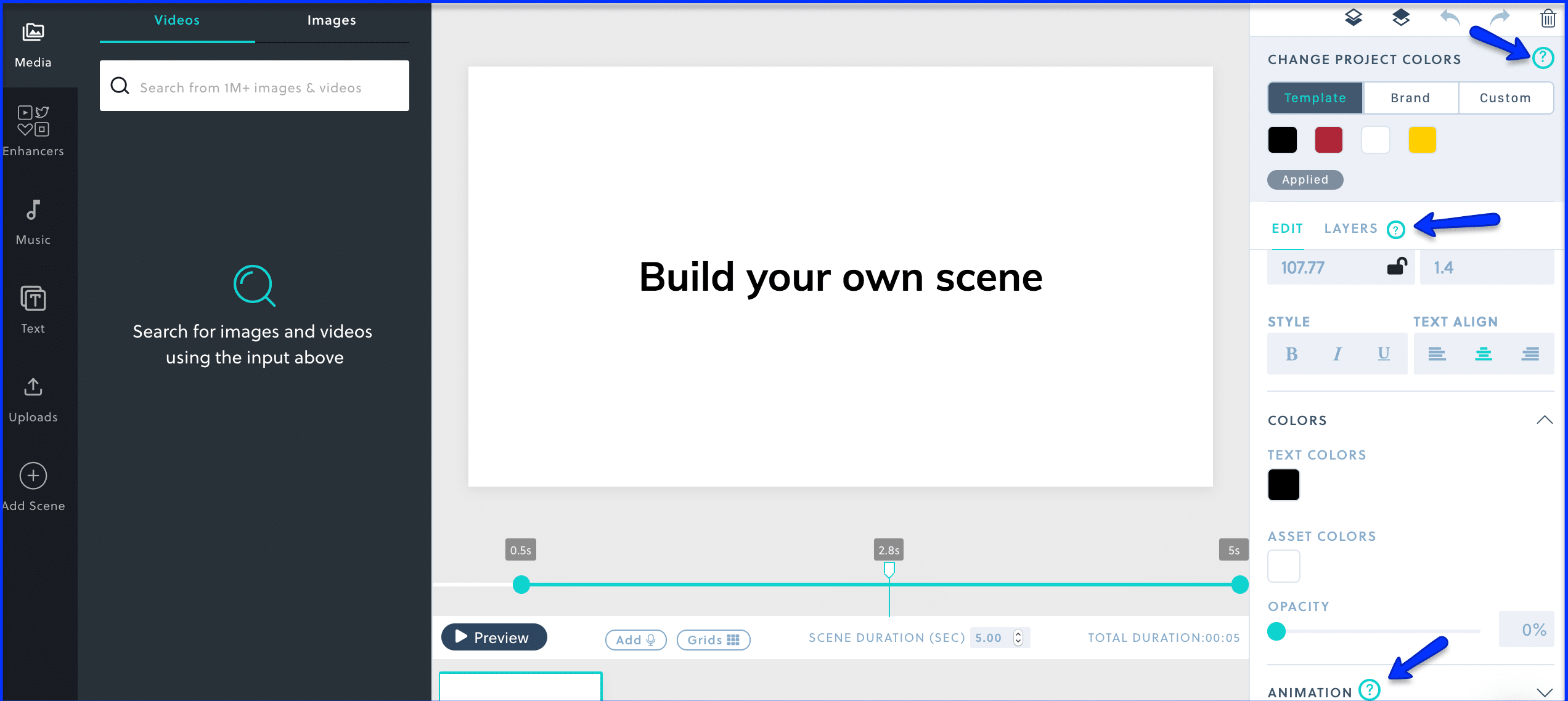Toggle the aspect ratio lock icon

tap(1397, 267)
